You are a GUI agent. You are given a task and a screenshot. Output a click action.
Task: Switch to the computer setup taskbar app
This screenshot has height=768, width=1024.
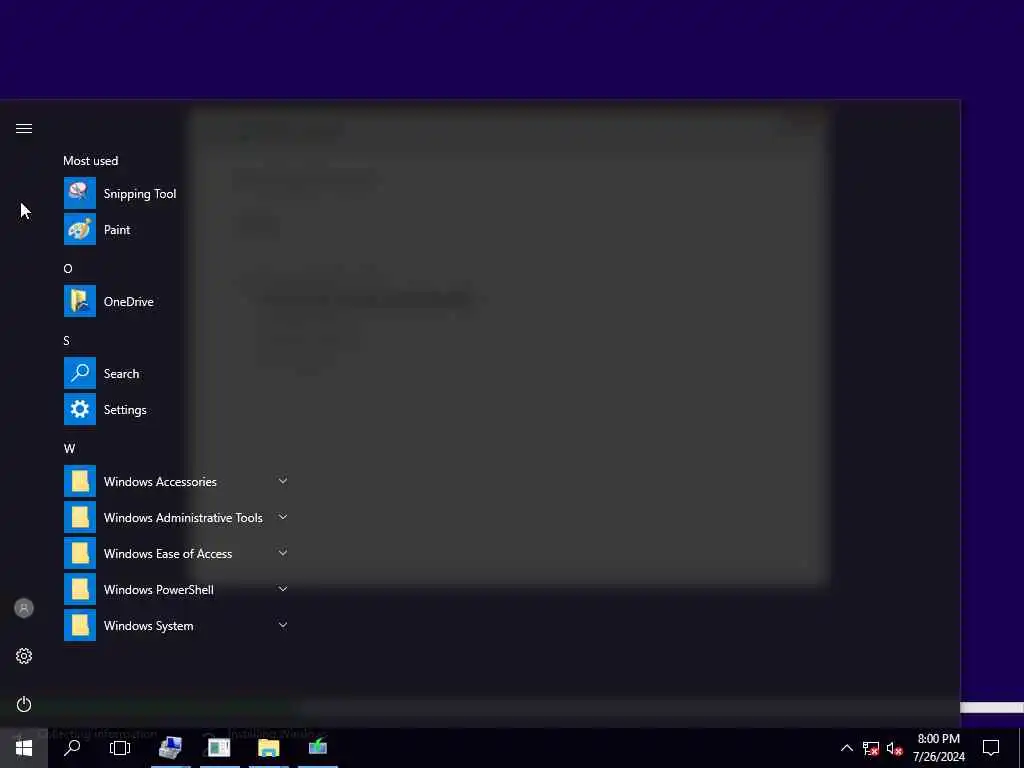(x=170, y=748)
